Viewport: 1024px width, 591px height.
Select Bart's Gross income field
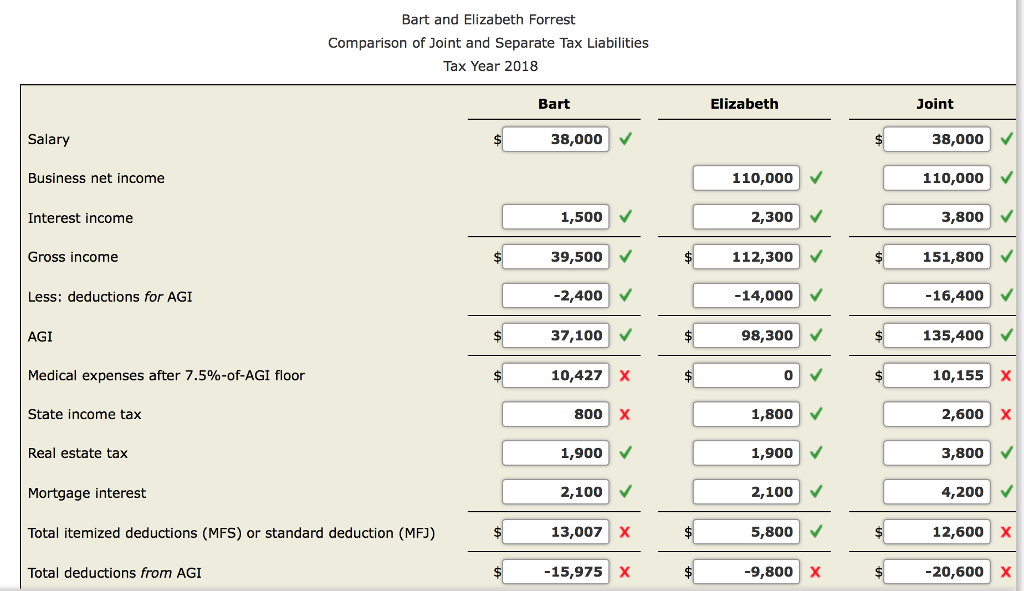click(555, 257)
